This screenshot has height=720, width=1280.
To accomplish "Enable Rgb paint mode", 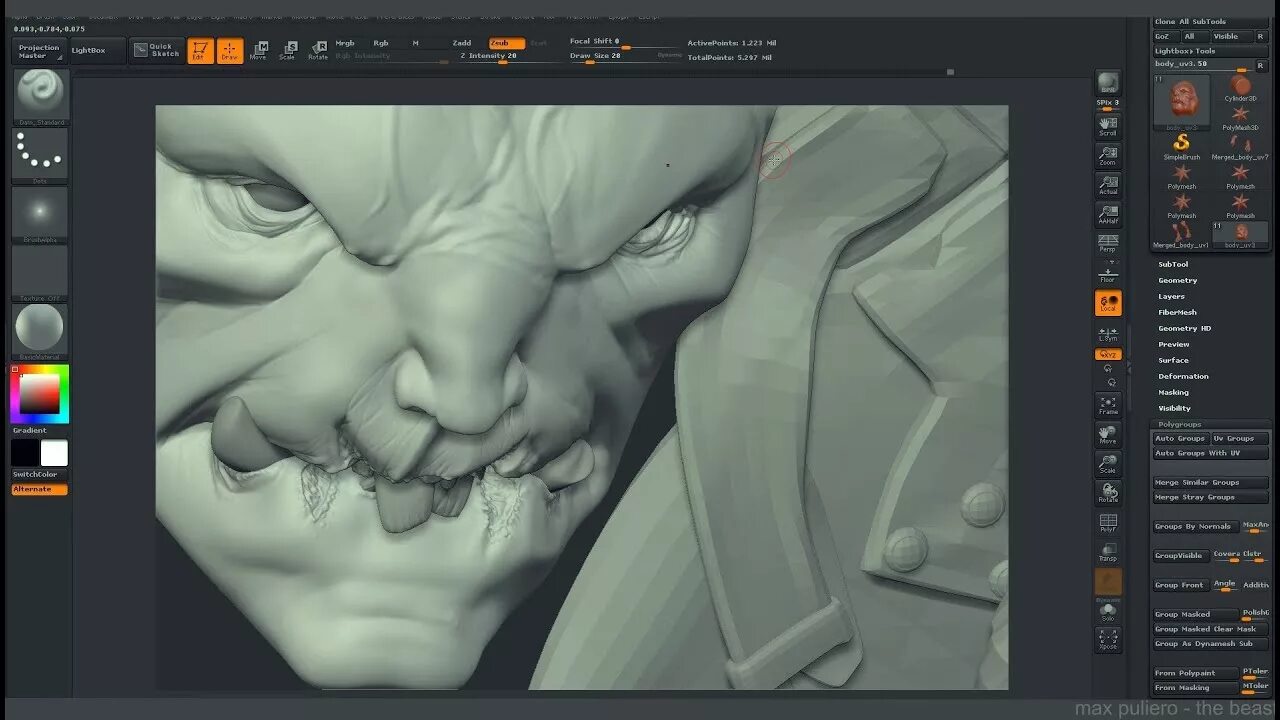I will (x=381, y=43).
